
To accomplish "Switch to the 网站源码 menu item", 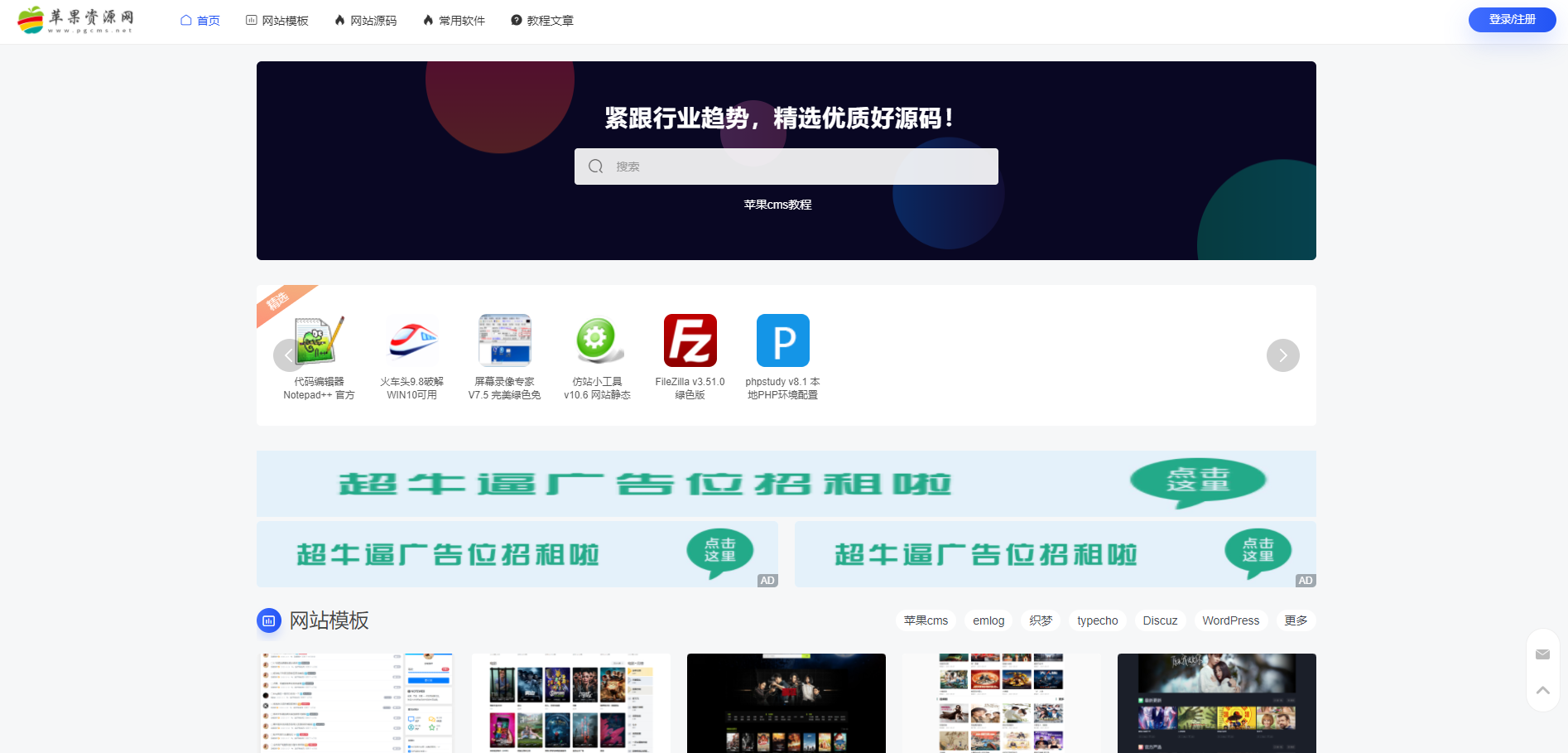I will tap(365, 20).
